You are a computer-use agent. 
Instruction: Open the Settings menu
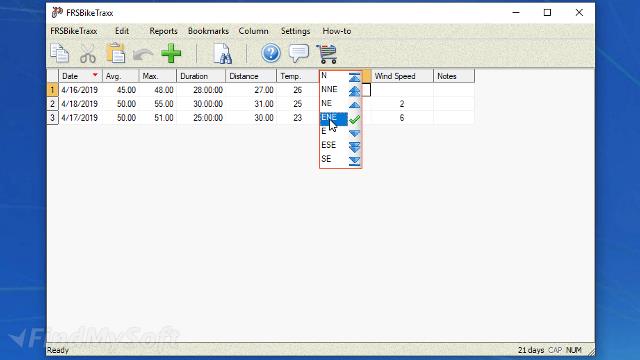click(296, 31)
